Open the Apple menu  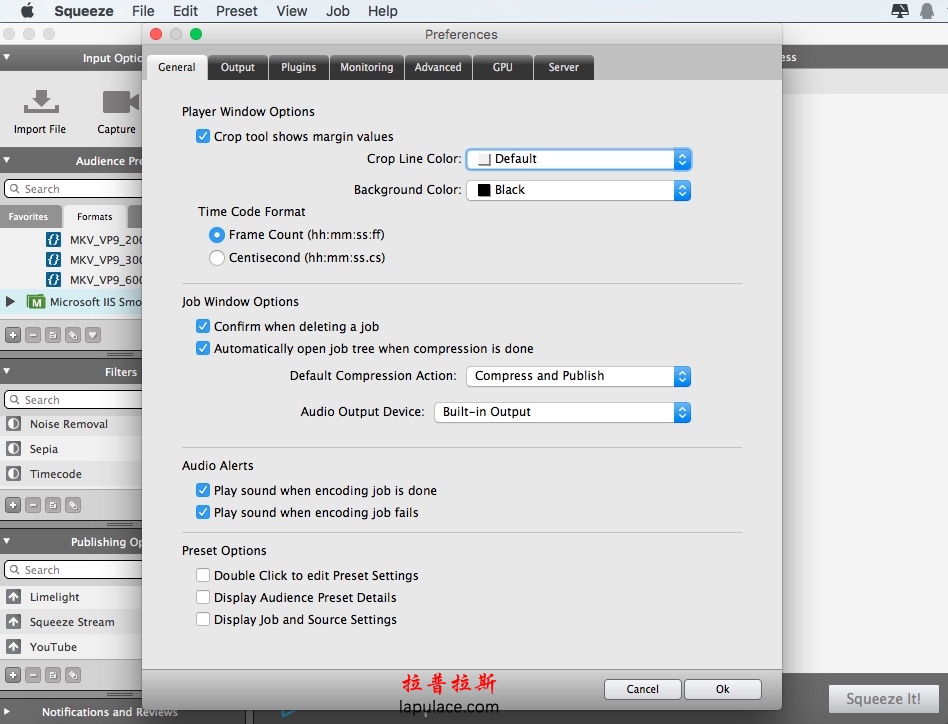pos(27,11)
